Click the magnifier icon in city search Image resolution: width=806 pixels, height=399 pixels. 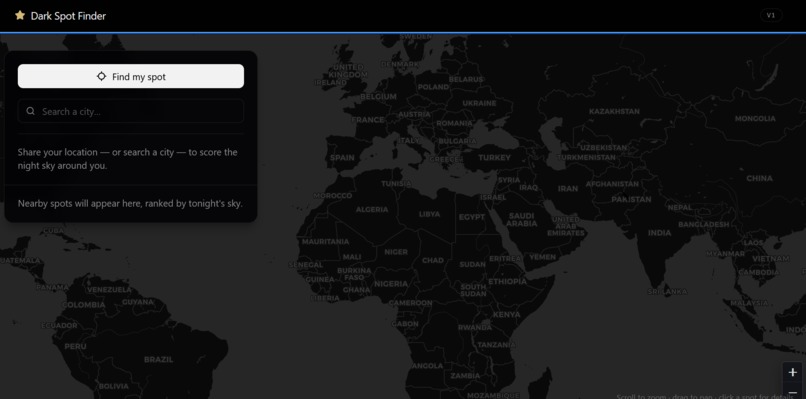[31, 111]
